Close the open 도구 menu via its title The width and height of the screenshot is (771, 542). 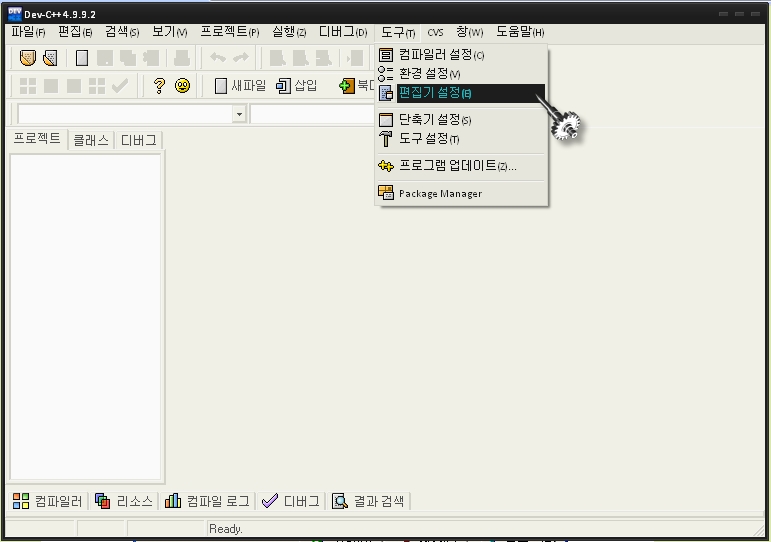[x=398, y=33]
